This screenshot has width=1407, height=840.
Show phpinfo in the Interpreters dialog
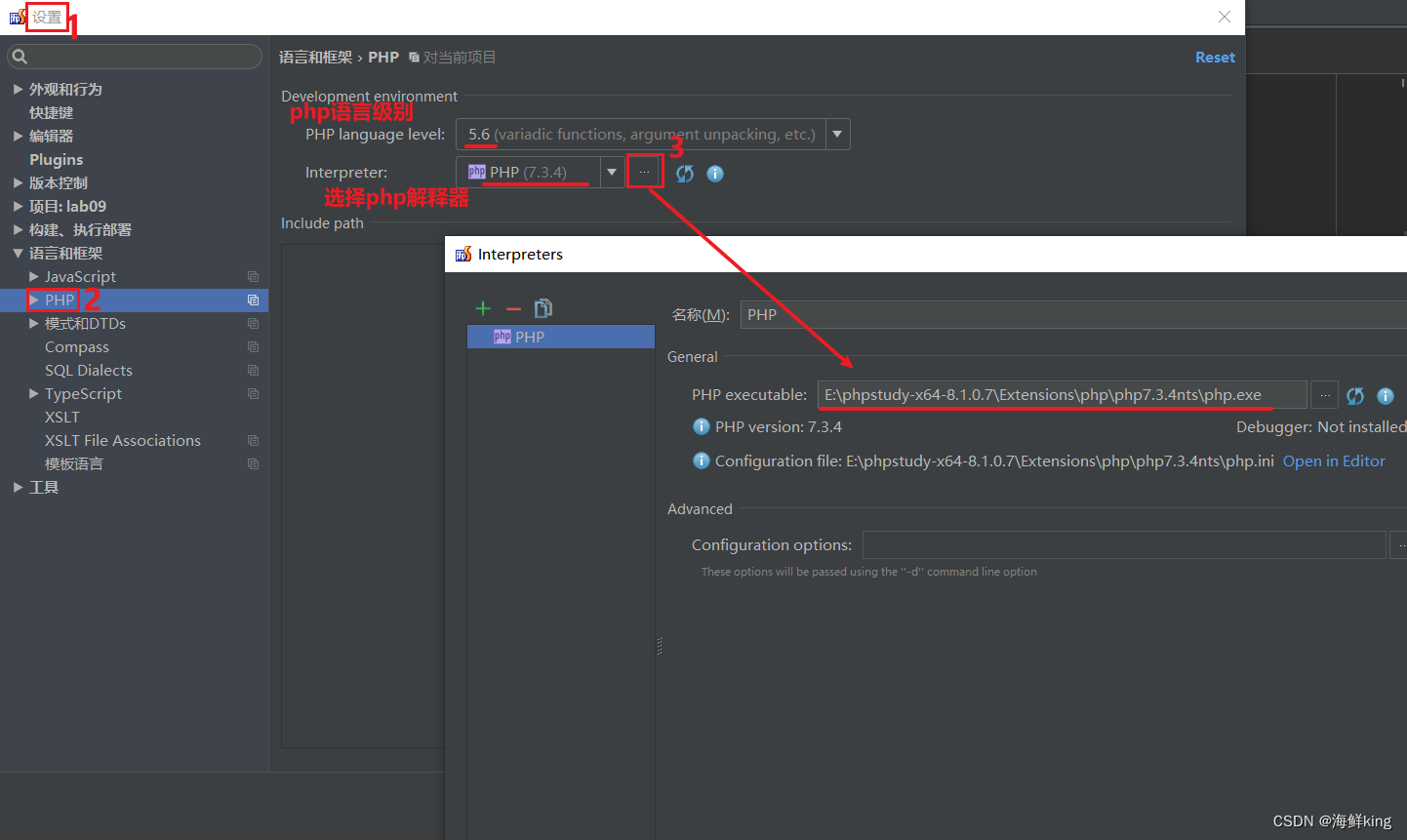1386,396
